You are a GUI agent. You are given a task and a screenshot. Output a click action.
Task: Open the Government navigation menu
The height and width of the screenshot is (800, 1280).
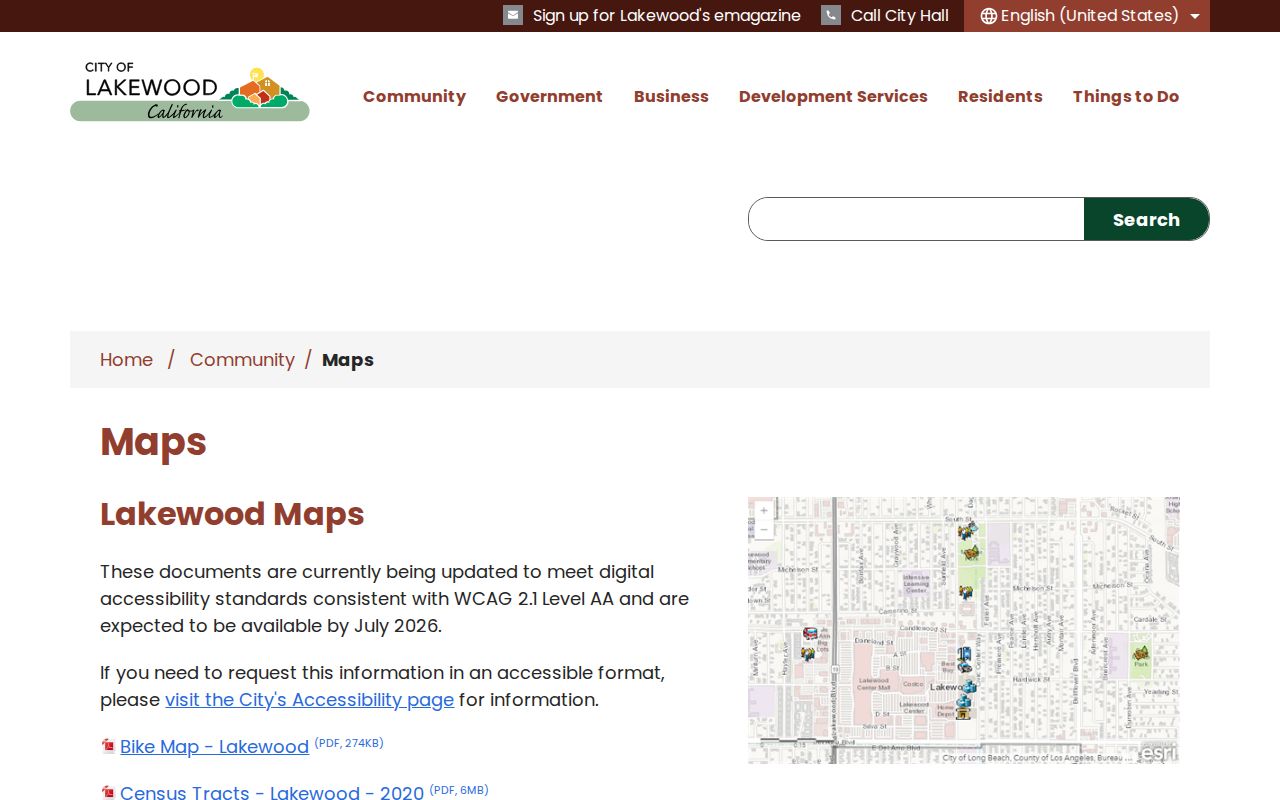549,96
